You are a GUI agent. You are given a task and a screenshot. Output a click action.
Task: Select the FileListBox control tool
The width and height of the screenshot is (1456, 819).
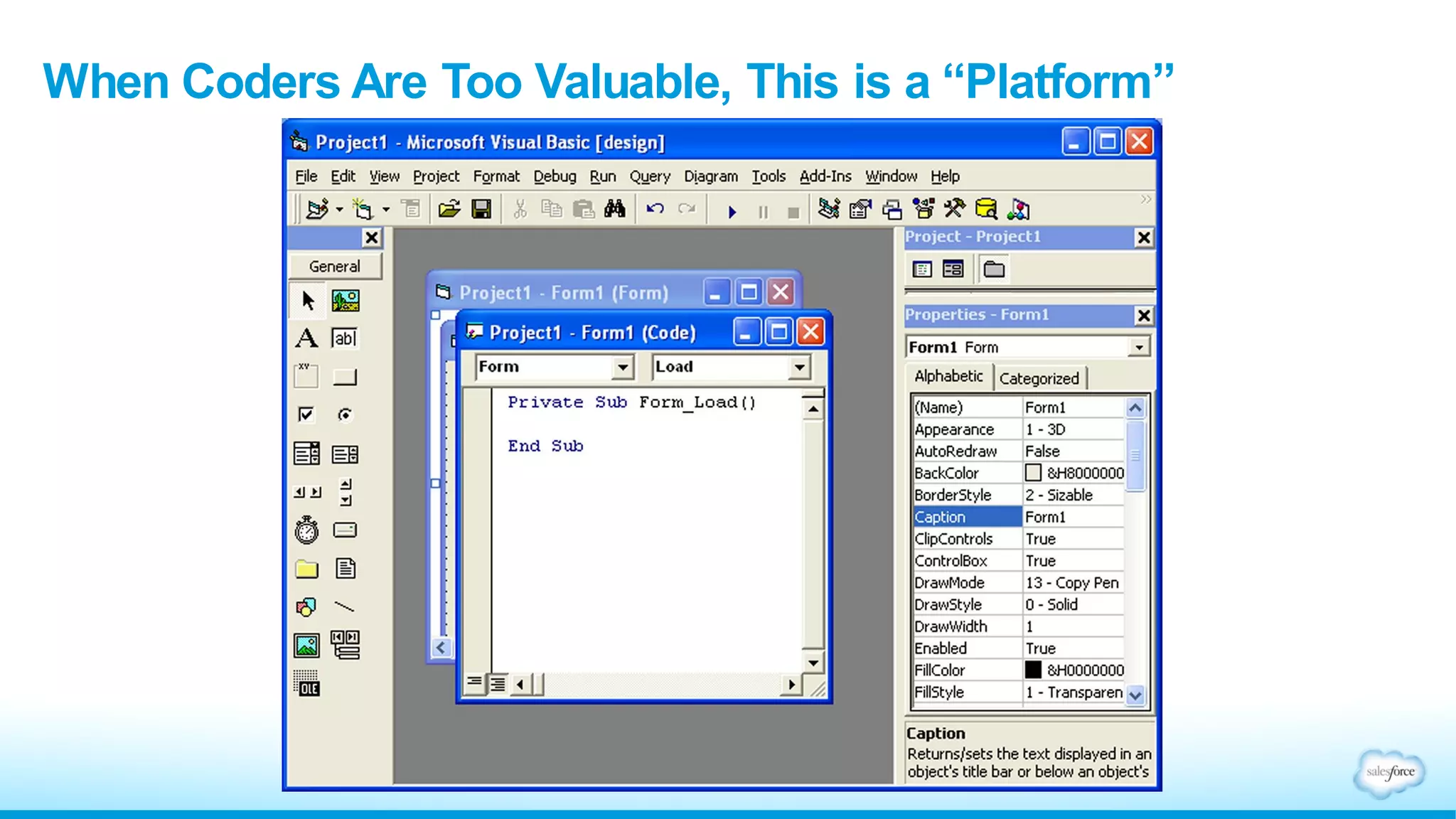(x=346, y=568)
